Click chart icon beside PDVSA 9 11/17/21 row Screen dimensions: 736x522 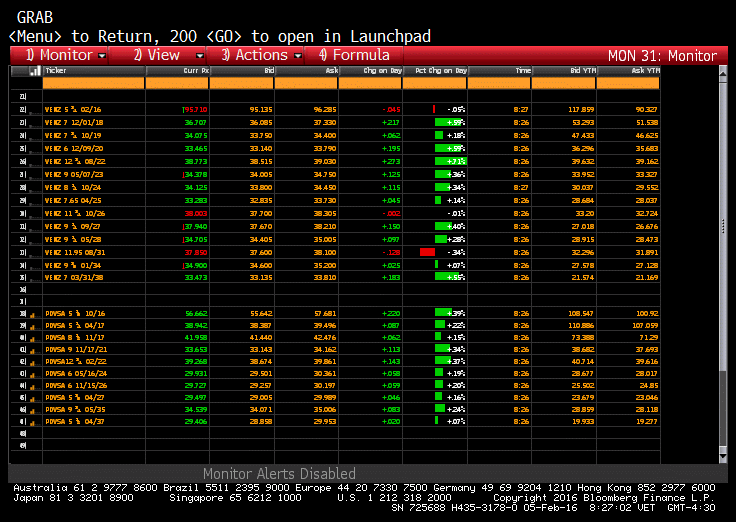pos(32,351)
